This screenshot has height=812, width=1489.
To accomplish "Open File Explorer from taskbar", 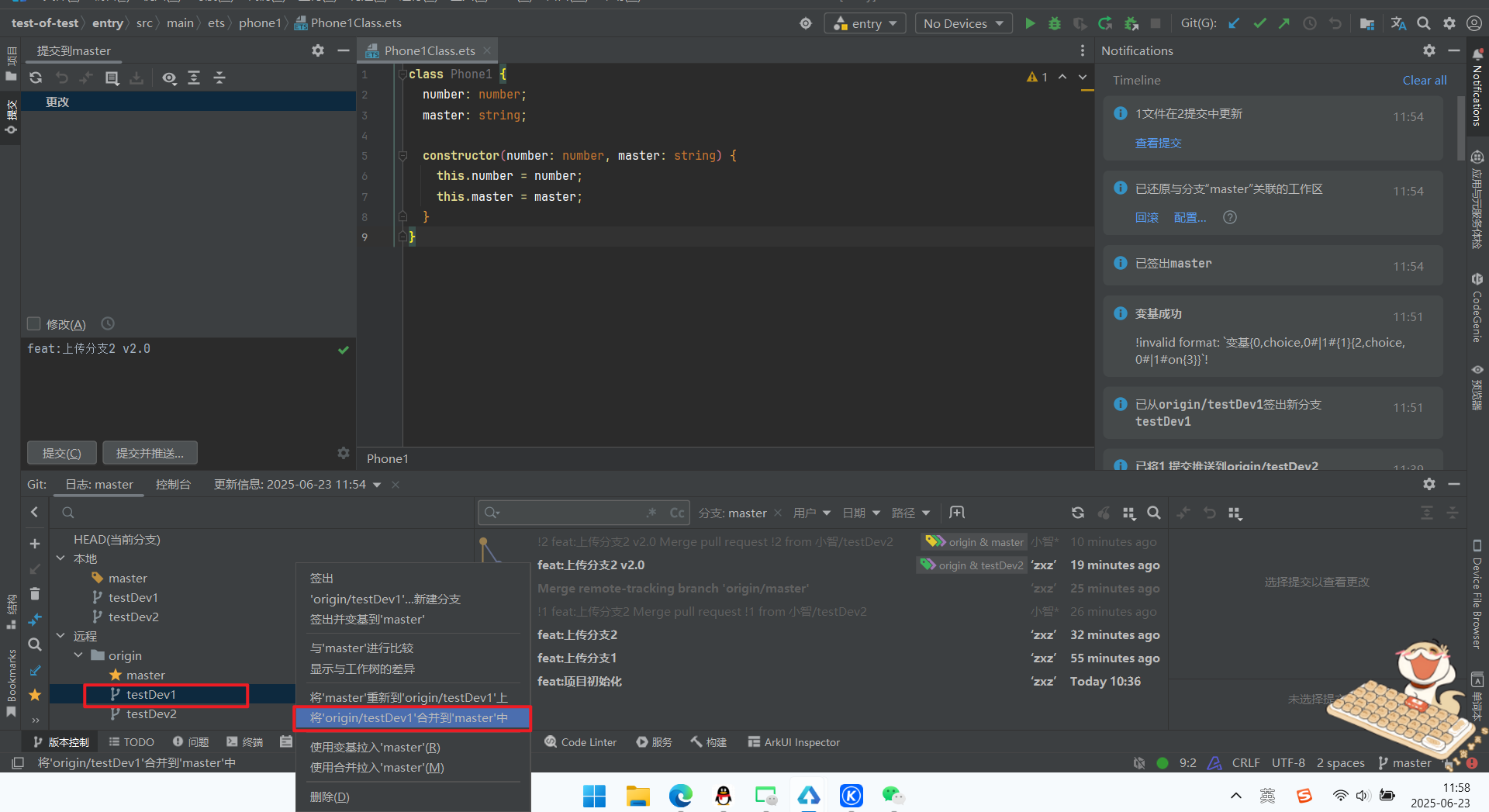I will (x=637, y=796).
